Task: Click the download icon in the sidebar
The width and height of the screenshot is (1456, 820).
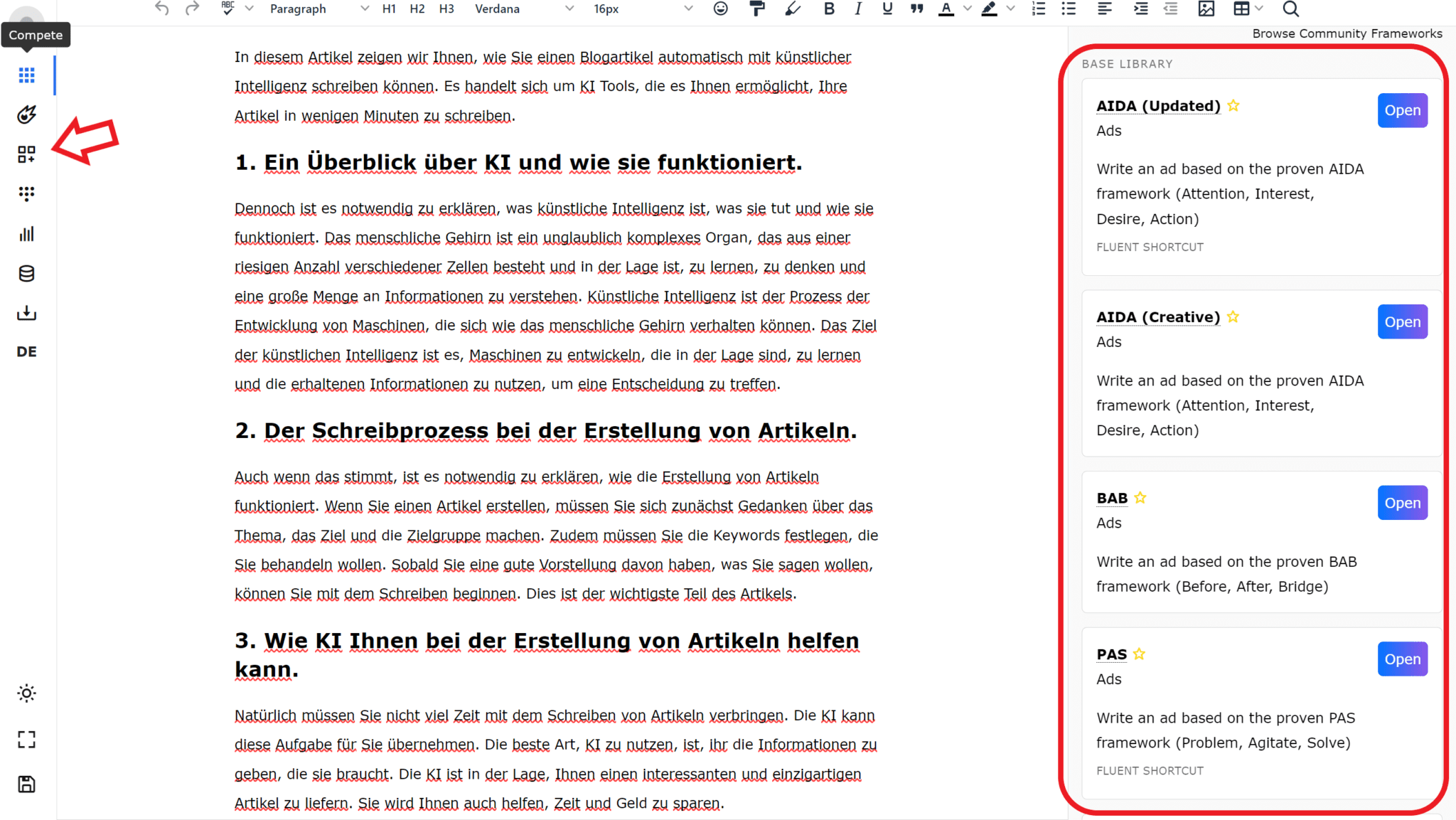Action: 26,313
